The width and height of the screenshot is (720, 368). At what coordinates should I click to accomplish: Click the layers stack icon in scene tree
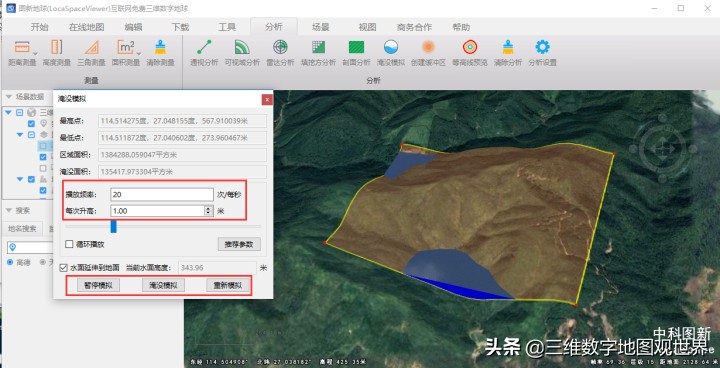[44, 135]
